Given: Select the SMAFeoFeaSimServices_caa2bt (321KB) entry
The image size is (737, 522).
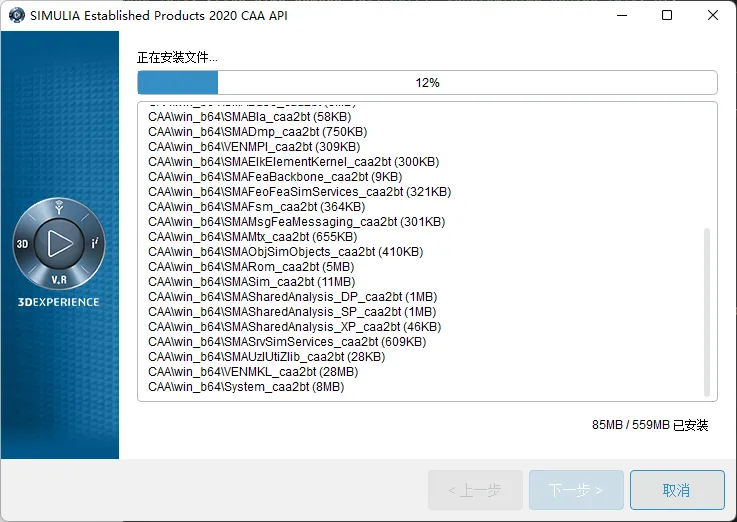Looking at the screenshot, I should click(x=299, y=192).
